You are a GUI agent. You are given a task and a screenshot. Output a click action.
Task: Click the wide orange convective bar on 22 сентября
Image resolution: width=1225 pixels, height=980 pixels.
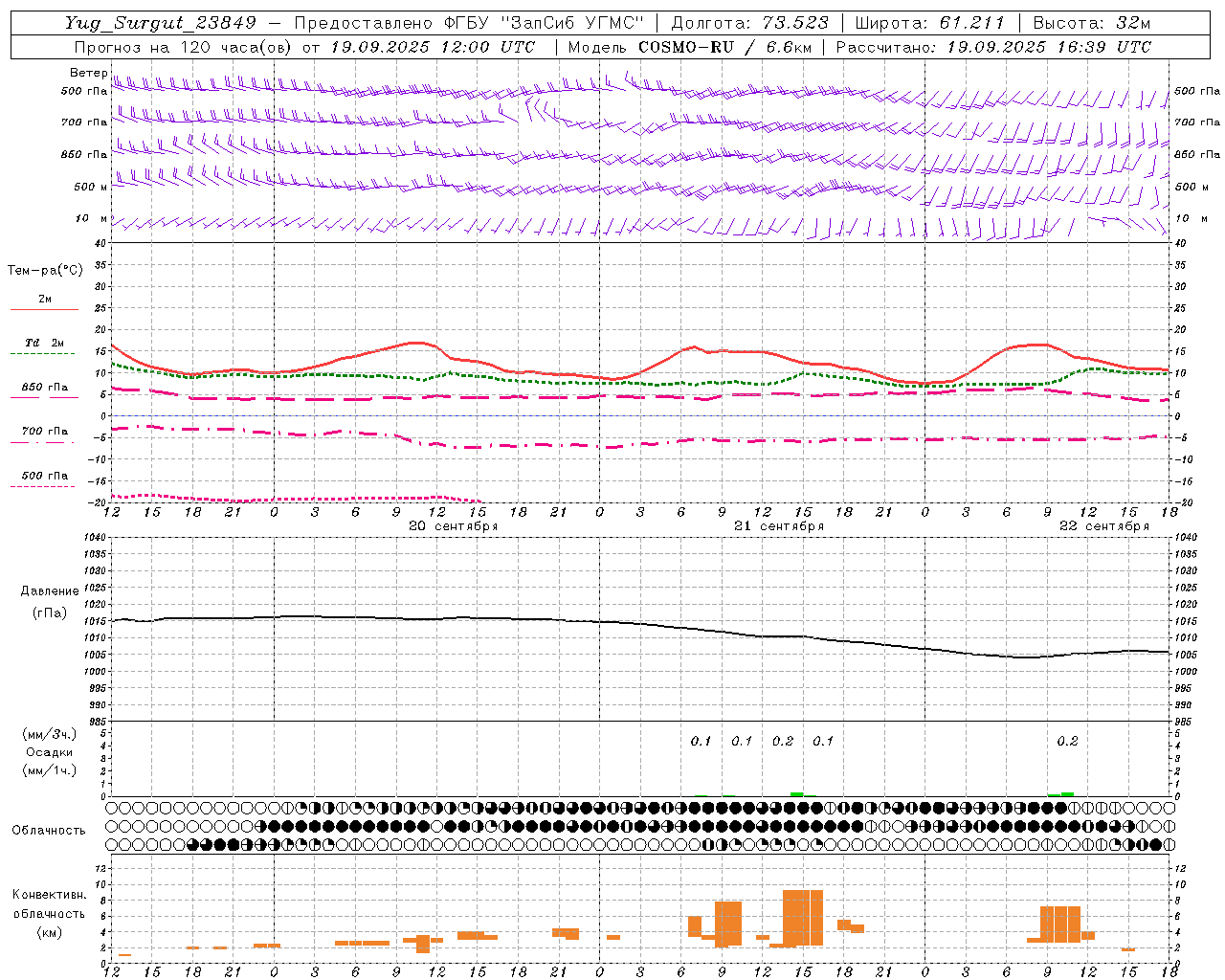pos(1060,924)
